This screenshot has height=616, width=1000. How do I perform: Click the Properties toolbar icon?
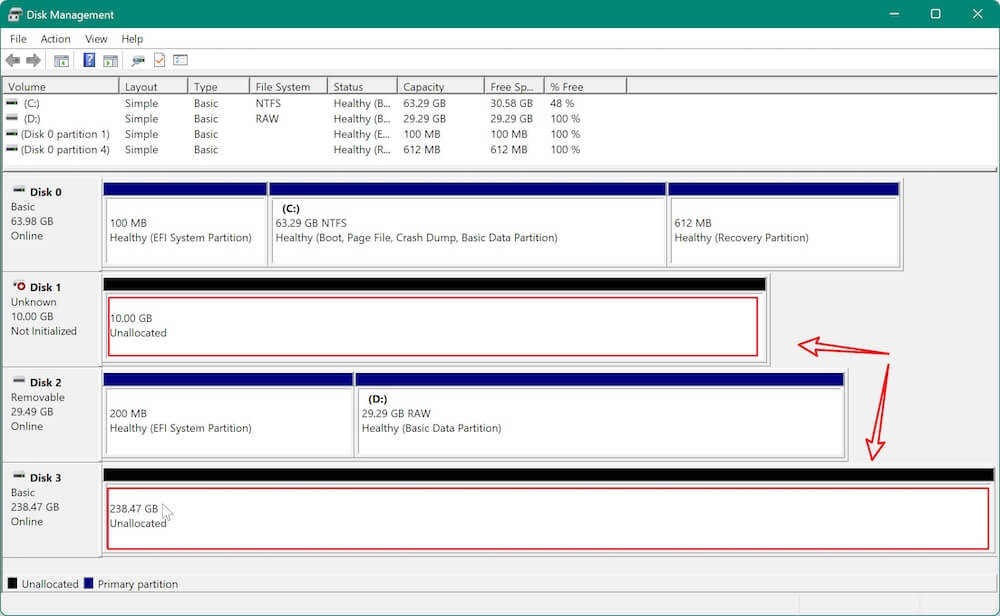click(158, 60)
